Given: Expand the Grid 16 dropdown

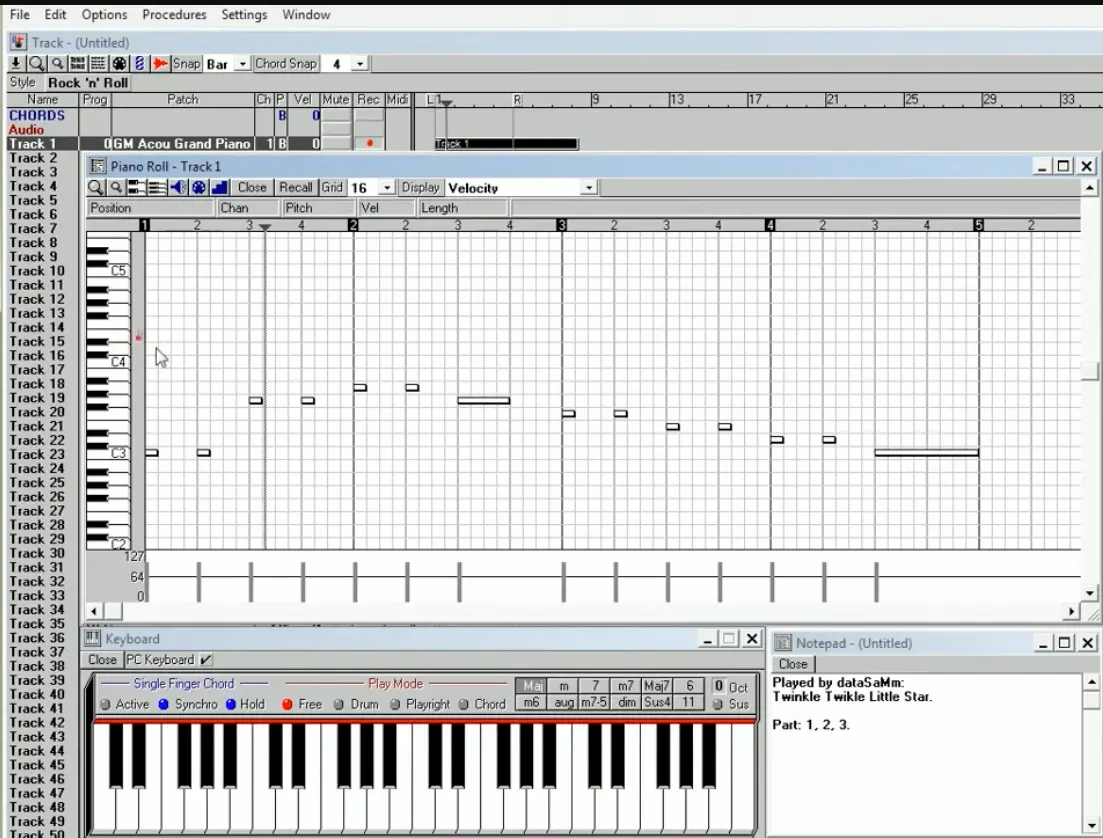Looking at the screenshot, I should (387, 188).
